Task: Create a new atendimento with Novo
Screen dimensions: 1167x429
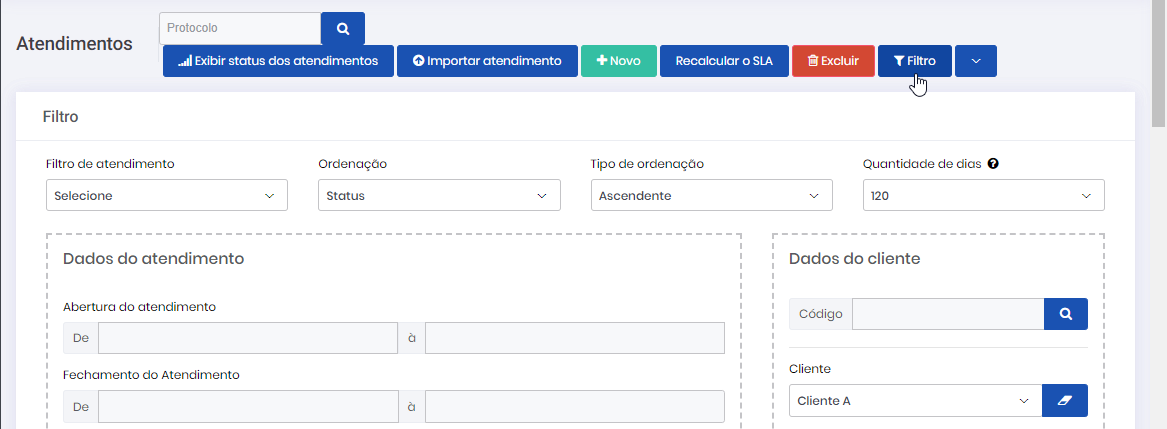Action: point(618,61)
